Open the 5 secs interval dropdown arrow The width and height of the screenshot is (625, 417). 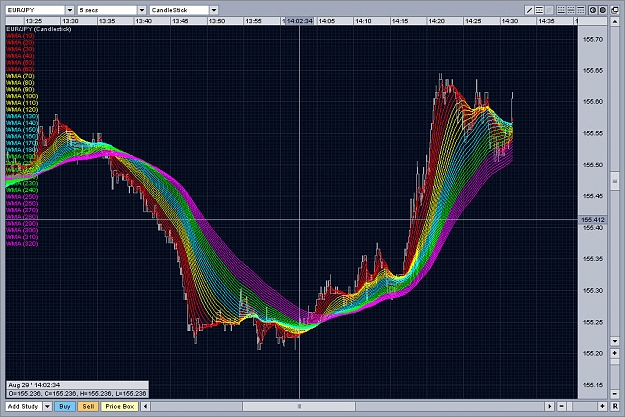tap(142, 10)
